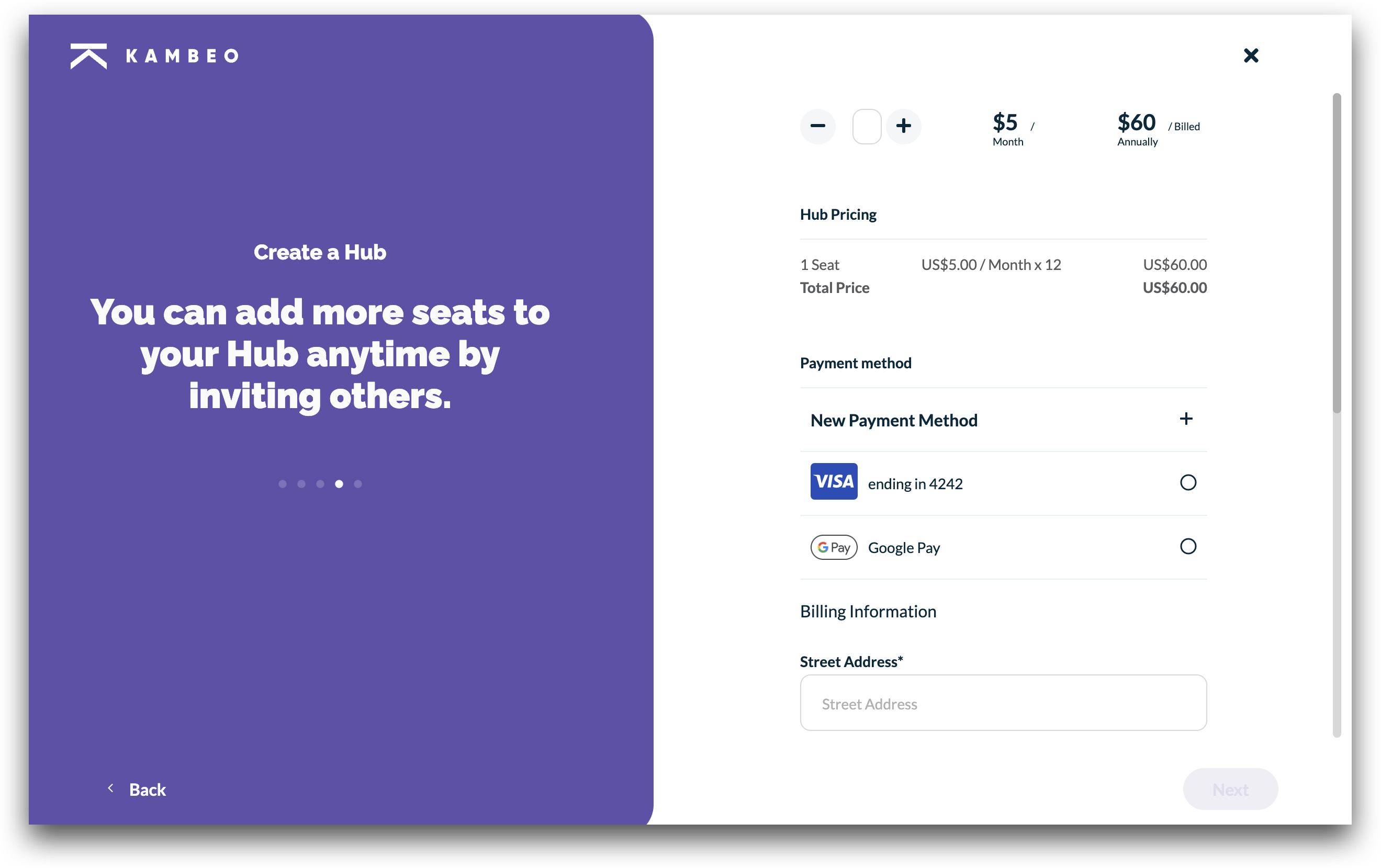Click the Google Pay logo badge
Viewport: 1381px width, 868px height.
click(x=834, y=547)
